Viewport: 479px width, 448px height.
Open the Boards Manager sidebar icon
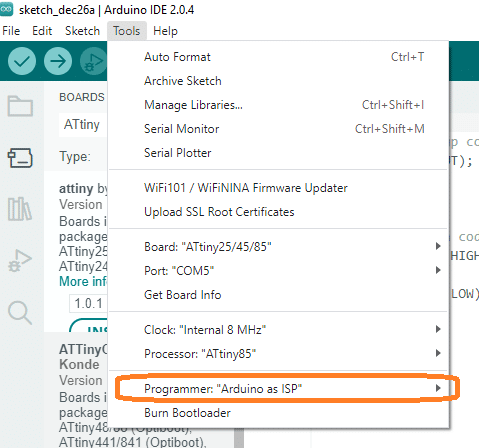coord(20,158)
